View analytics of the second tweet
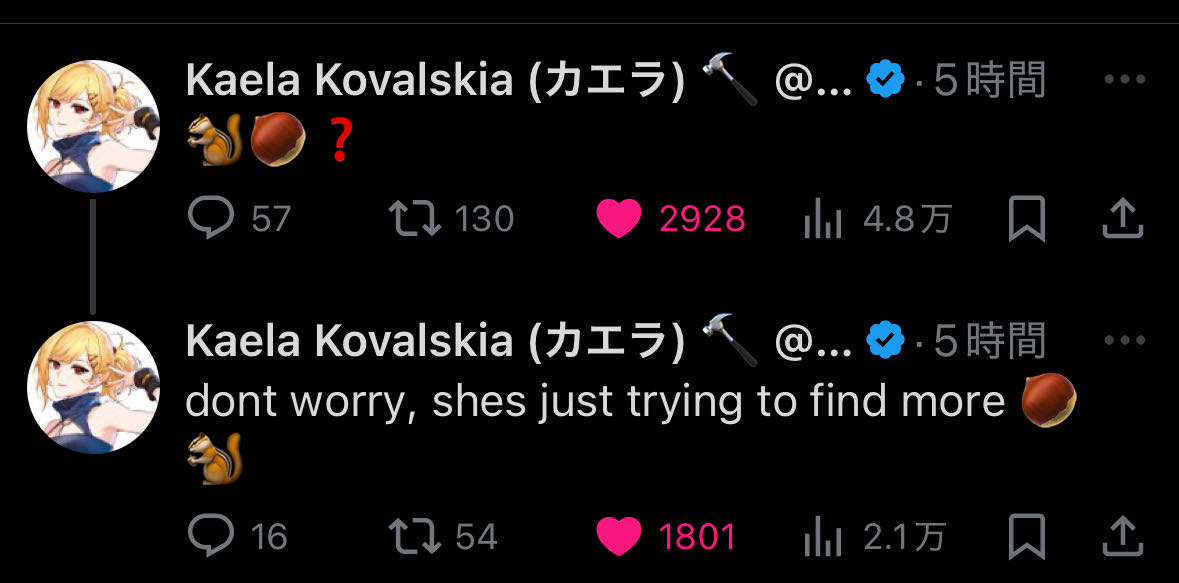This screenshot has height=583, width=1179. tap(822, 538)
